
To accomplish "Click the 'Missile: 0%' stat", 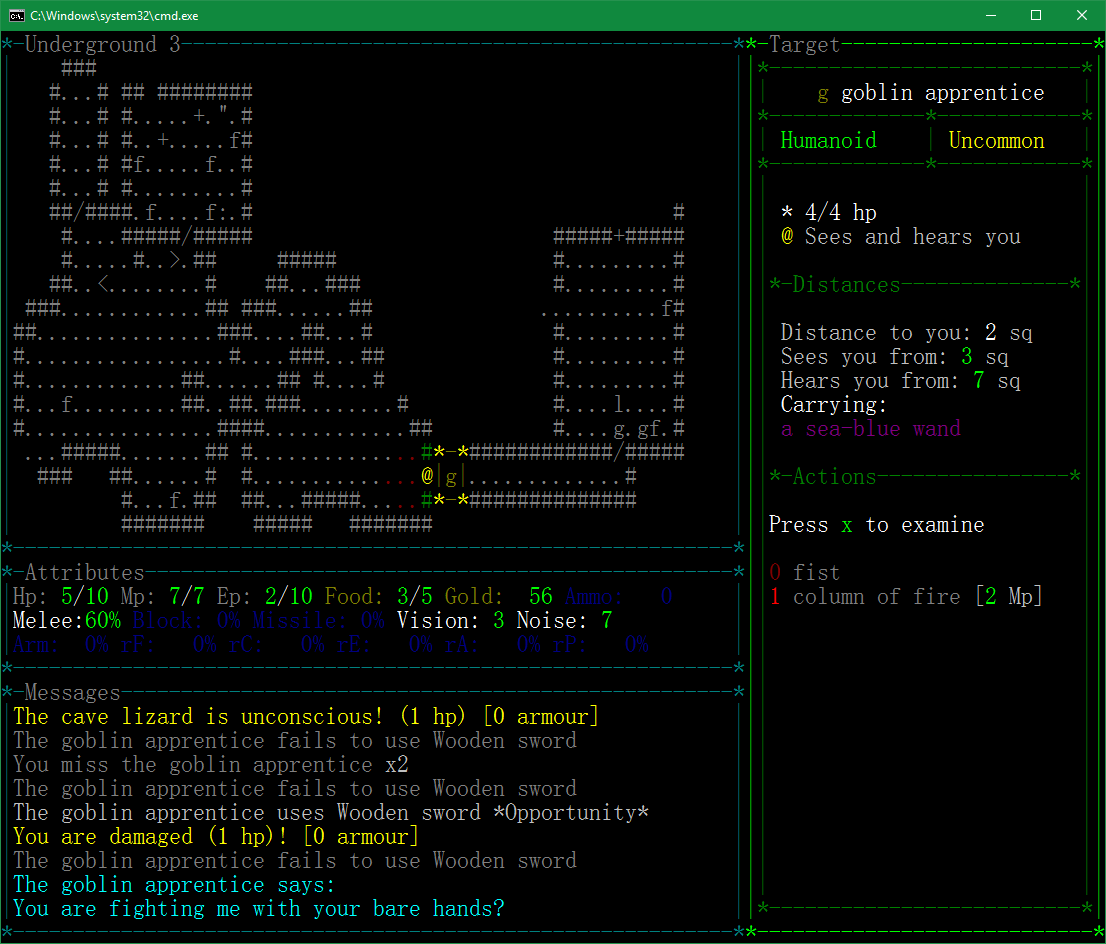I will [x=318, y=620].
